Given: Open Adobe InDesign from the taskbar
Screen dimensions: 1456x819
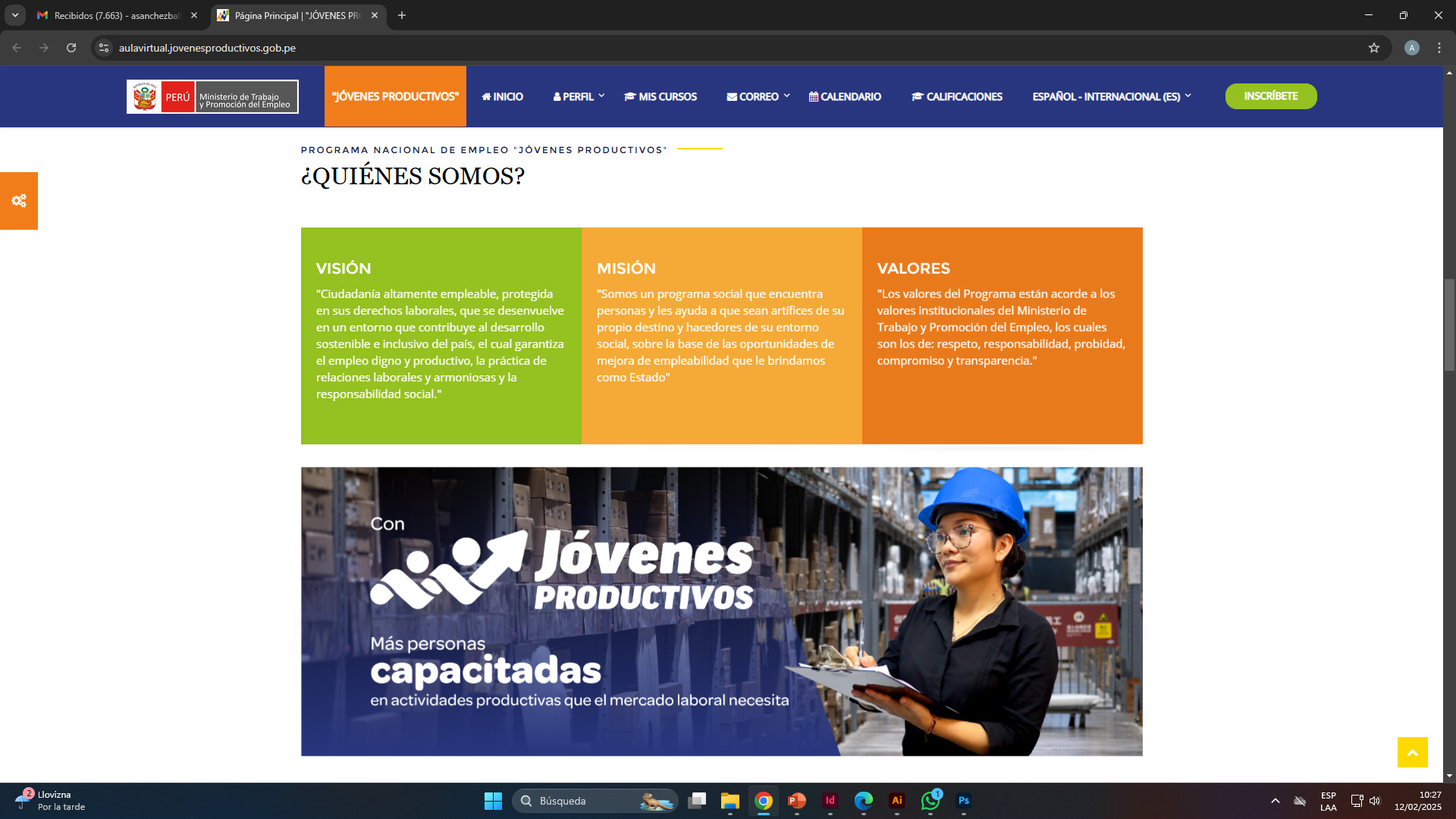Looking at the screenshot, I should click(x=830, y=801).
